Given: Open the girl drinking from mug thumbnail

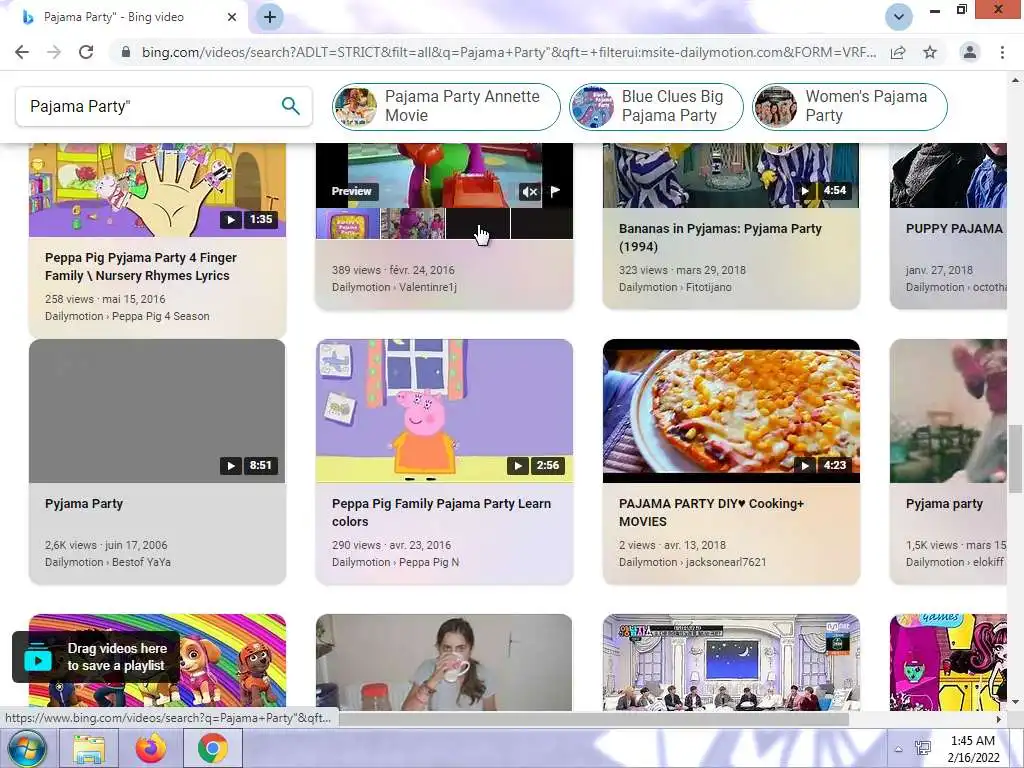Looking at the screenshot, I should click(444, 662).
